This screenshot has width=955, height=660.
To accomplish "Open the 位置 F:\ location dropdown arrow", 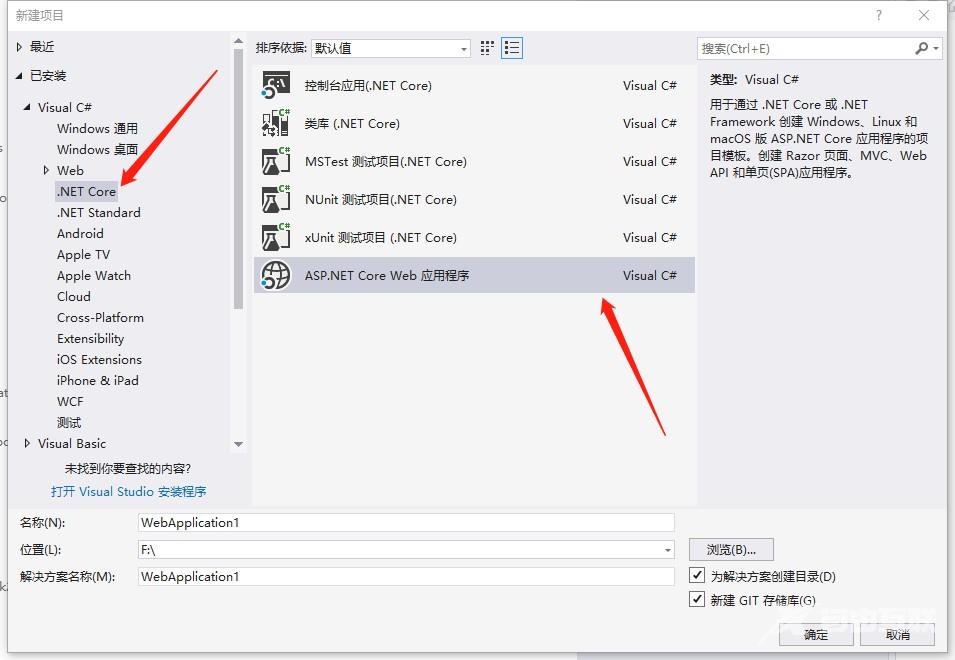I will [668, 550].
